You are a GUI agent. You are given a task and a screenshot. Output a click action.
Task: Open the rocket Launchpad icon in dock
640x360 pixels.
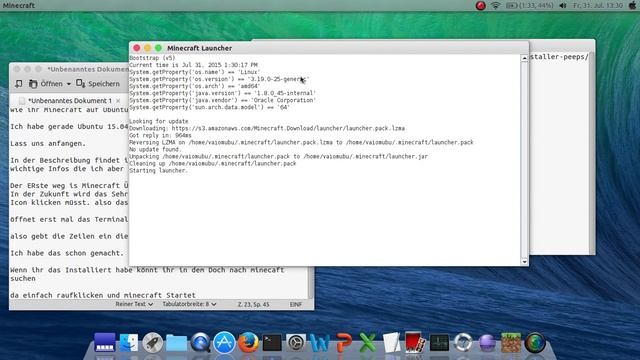pyautogui.click(x=153, y=342)
